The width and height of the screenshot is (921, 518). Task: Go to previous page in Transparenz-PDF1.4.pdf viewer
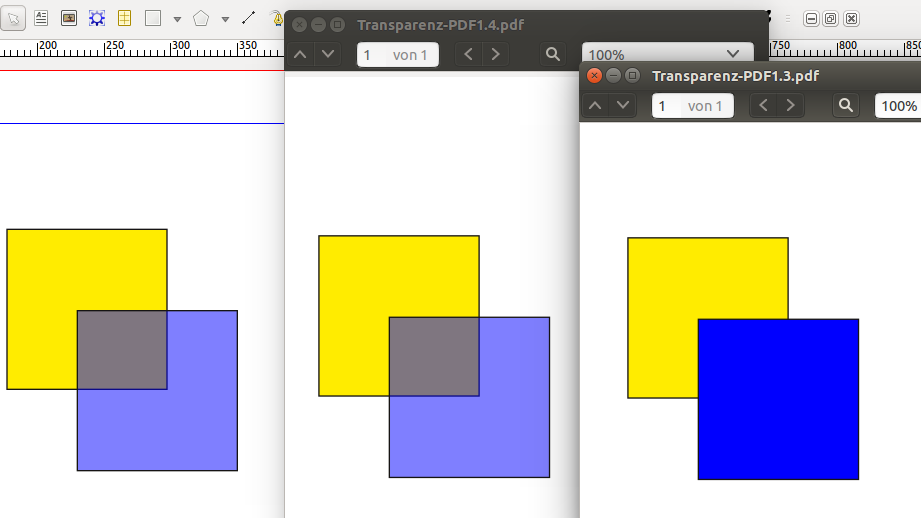point(300,54)
